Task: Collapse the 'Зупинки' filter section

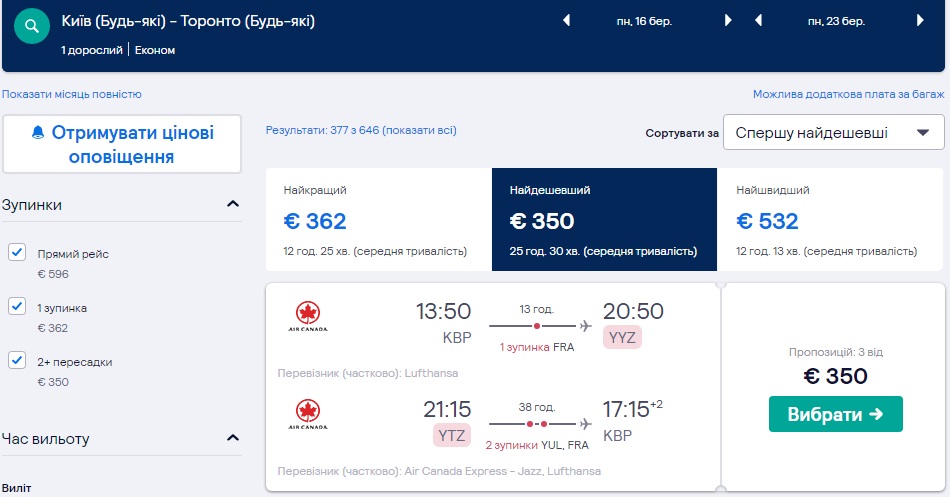Action: coord(233,204)
